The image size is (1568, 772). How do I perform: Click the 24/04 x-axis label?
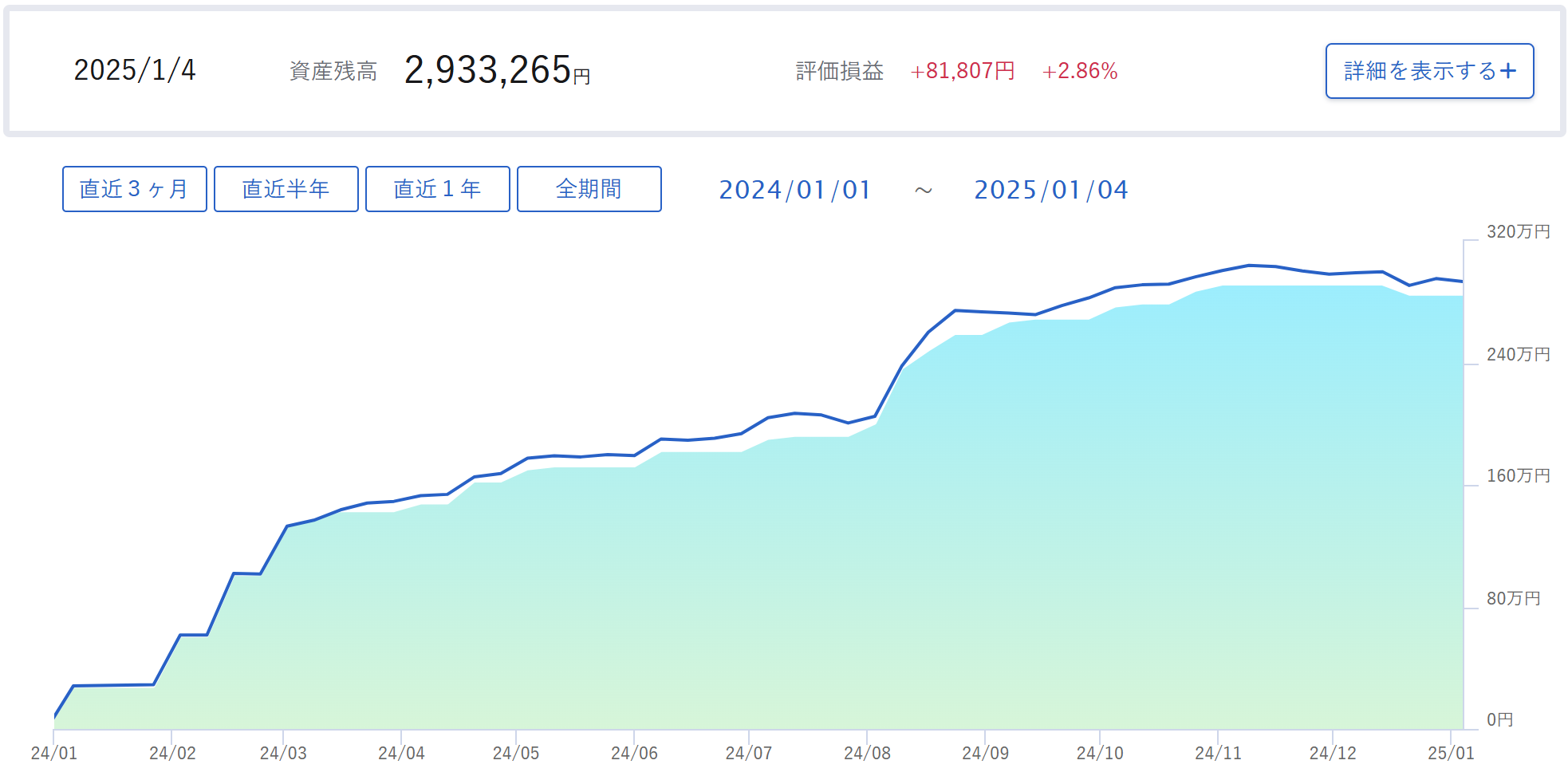pos(401,753)
